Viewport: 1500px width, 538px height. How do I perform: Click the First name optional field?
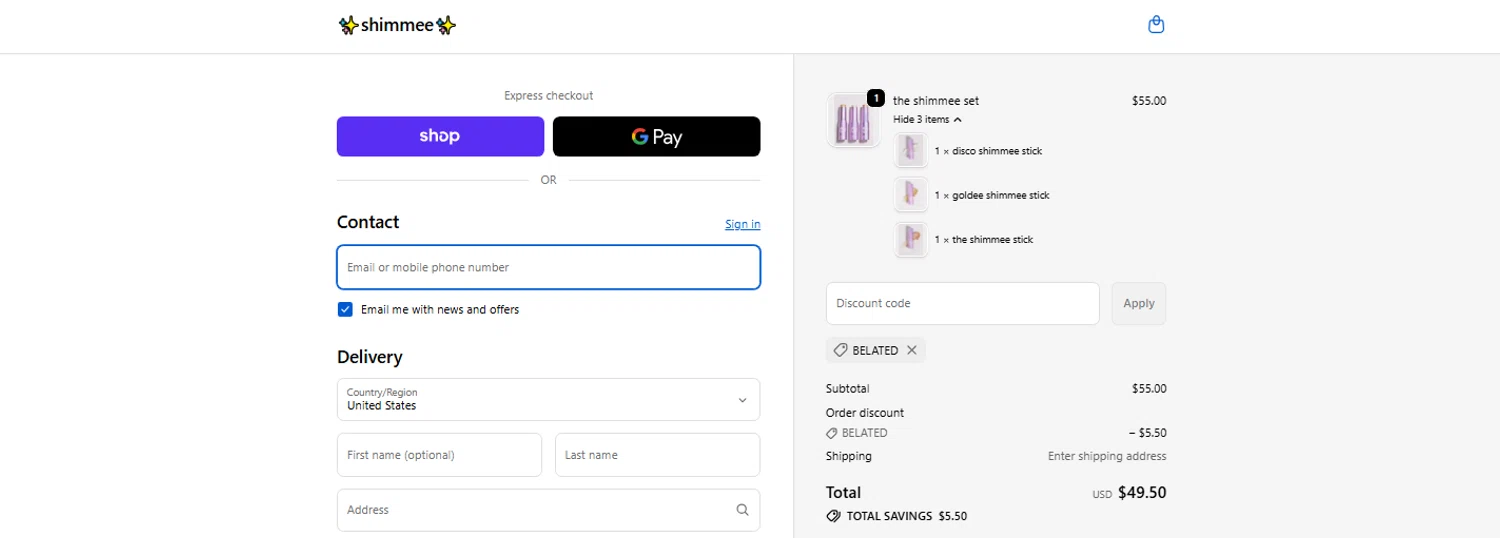point(439,455)
